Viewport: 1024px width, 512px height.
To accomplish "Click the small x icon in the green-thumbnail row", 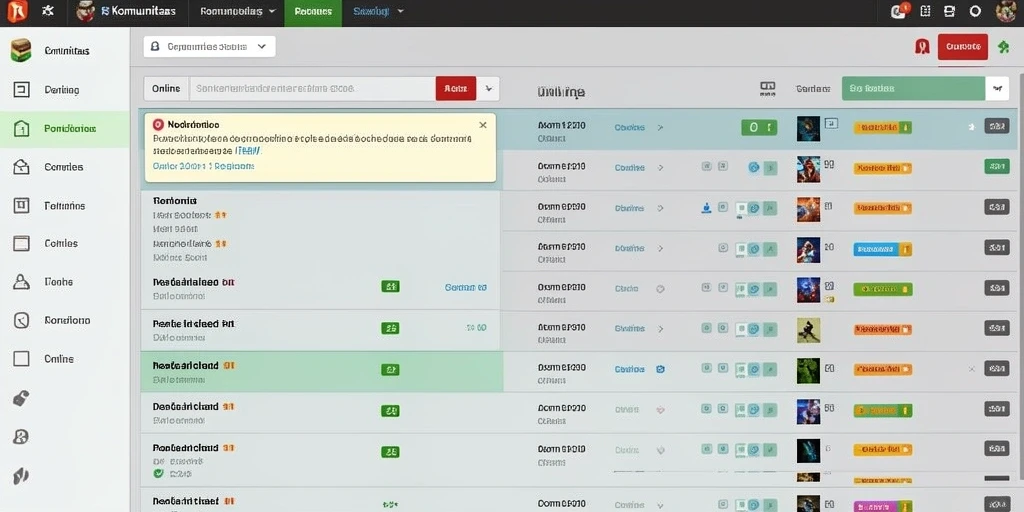I will point(971,369).
